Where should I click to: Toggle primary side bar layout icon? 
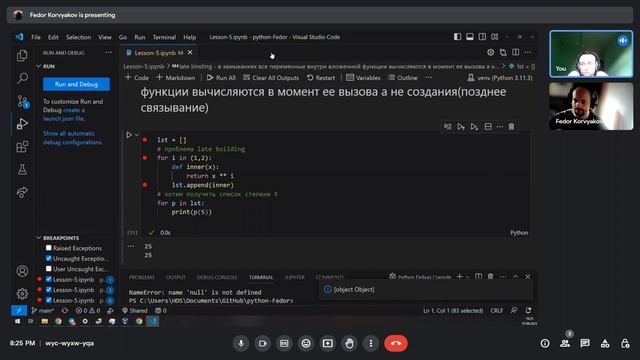457,37
